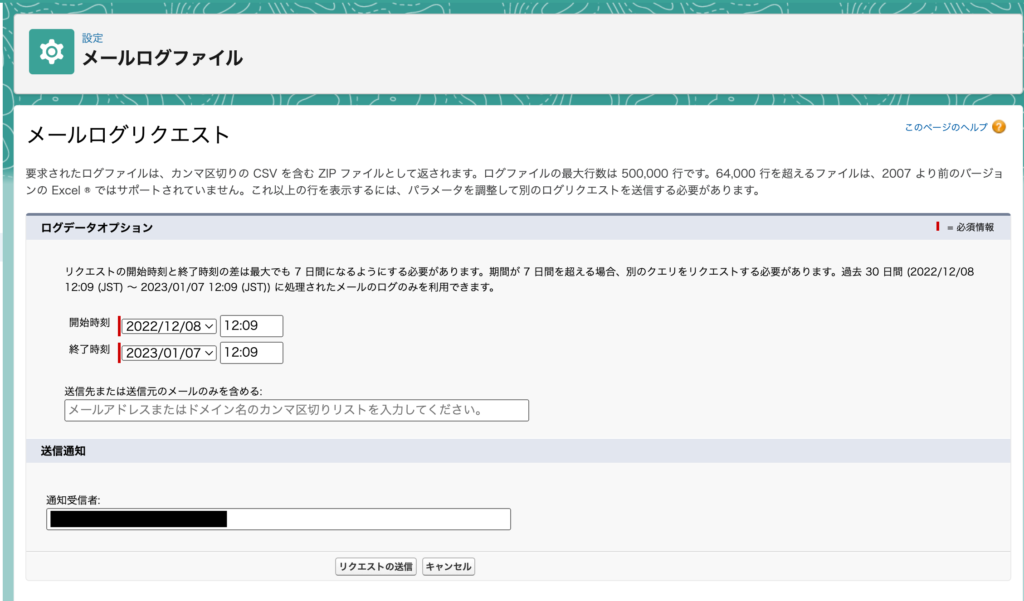Click the 送信通知 section header
The height and width of the screenshot is (601, 1024).
[x=63, y=451]
